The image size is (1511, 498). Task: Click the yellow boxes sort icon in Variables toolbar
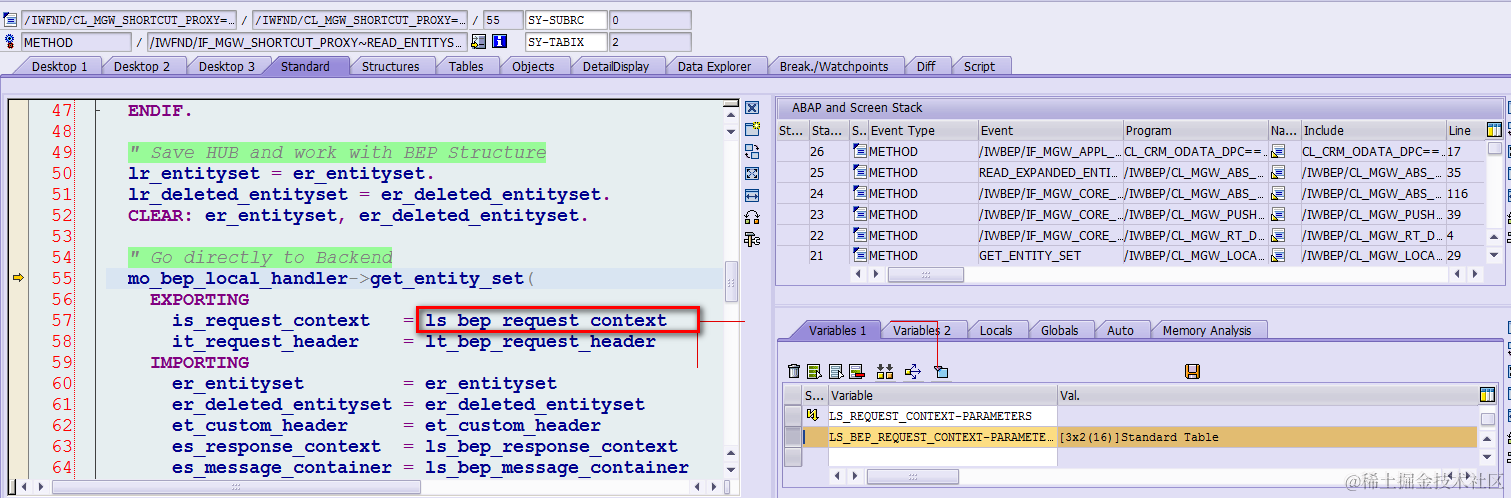884,372
